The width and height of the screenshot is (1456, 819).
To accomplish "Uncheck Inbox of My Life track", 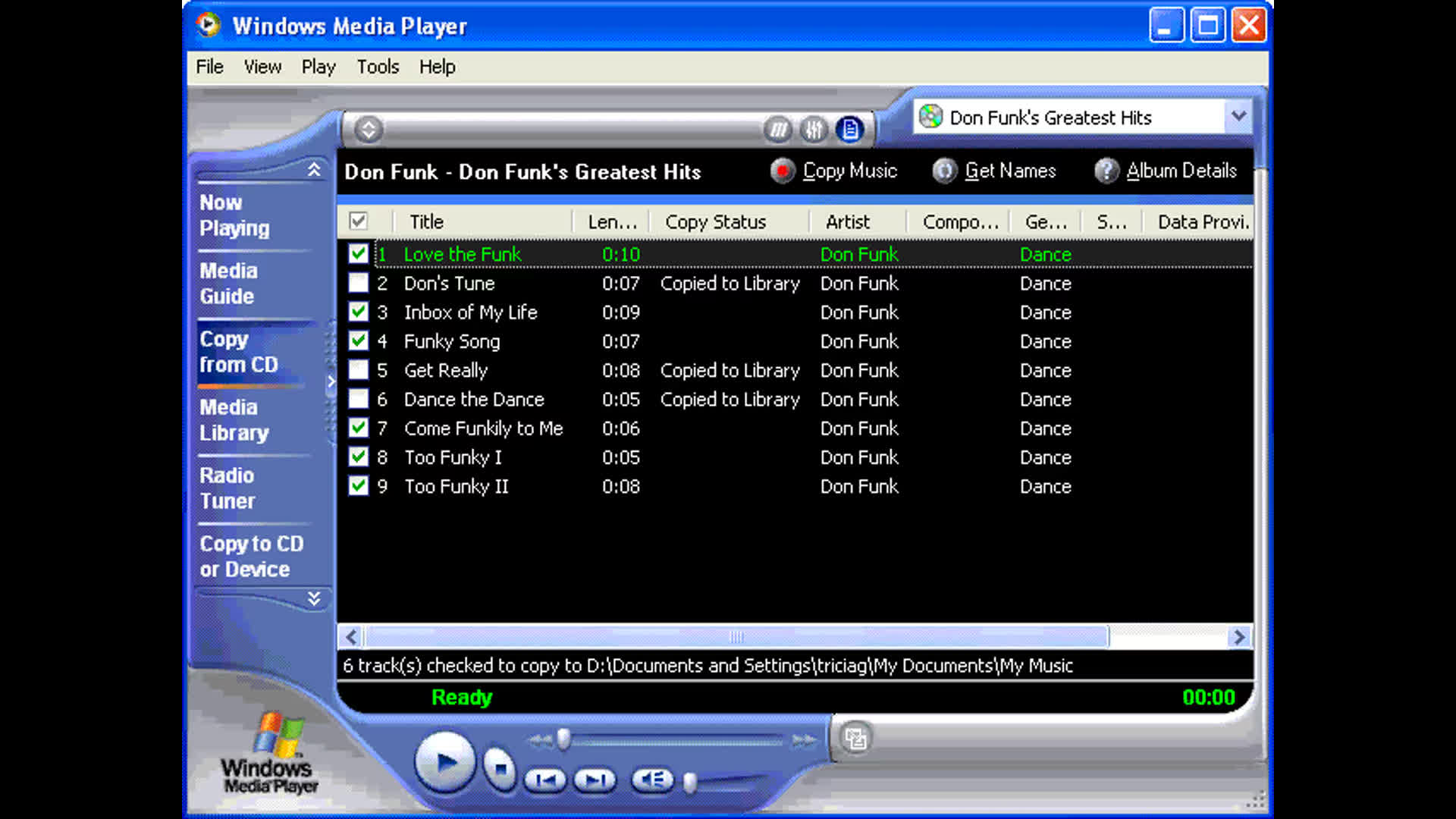I will (358, 312).
